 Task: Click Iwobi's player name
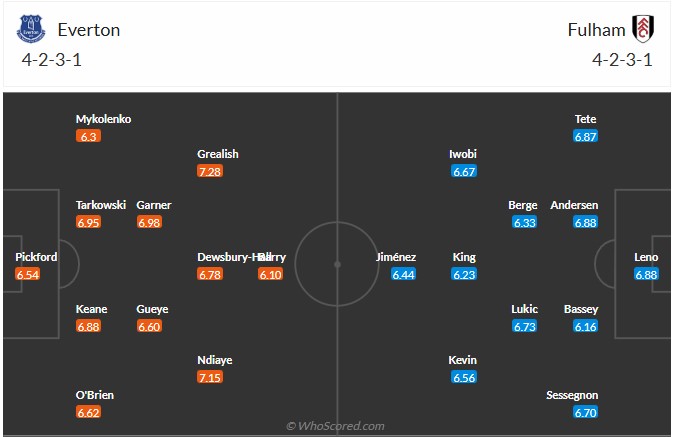463,154
